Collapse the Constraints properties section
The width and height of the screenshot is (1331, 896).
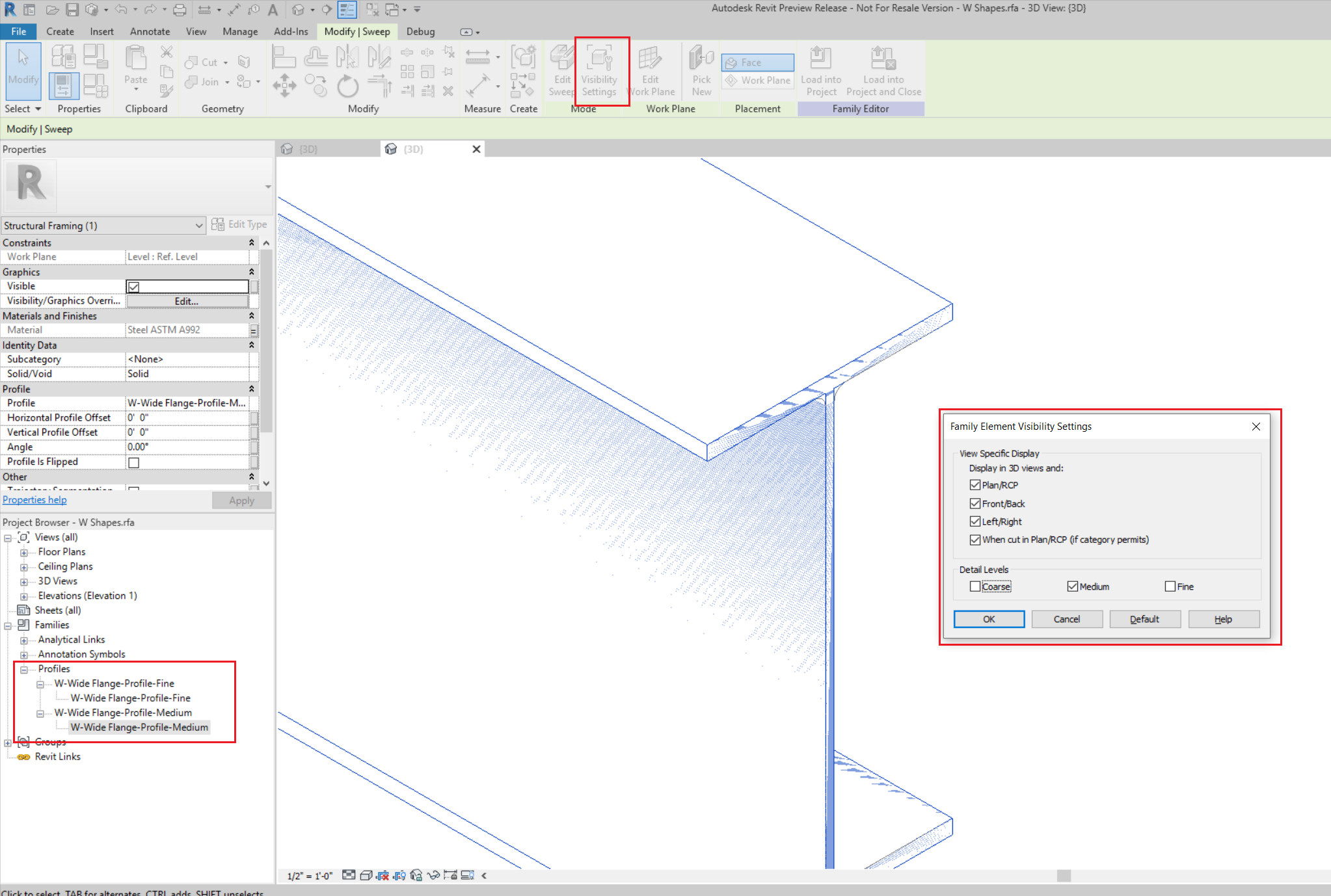(x=252, y=243)
